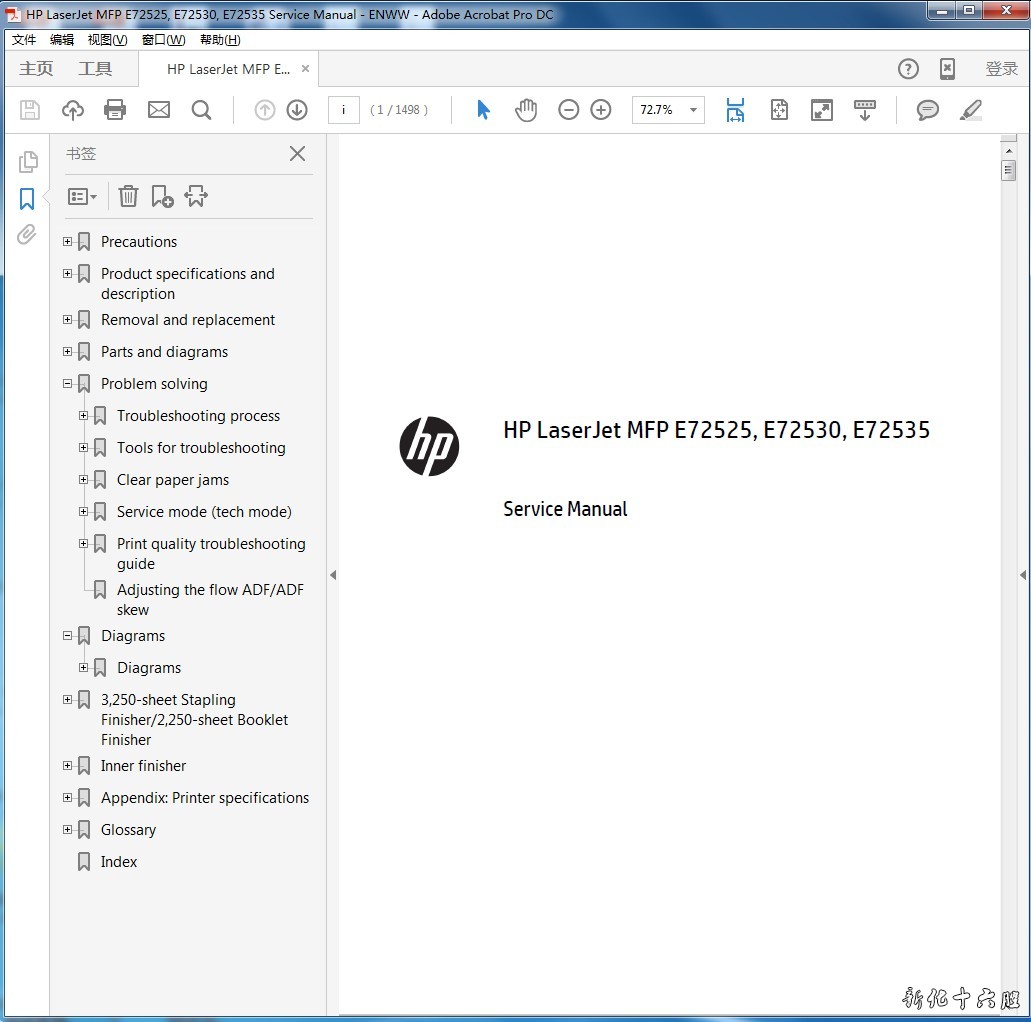
Task: Click the Find text magnifier icon
Action: point(201,110)
